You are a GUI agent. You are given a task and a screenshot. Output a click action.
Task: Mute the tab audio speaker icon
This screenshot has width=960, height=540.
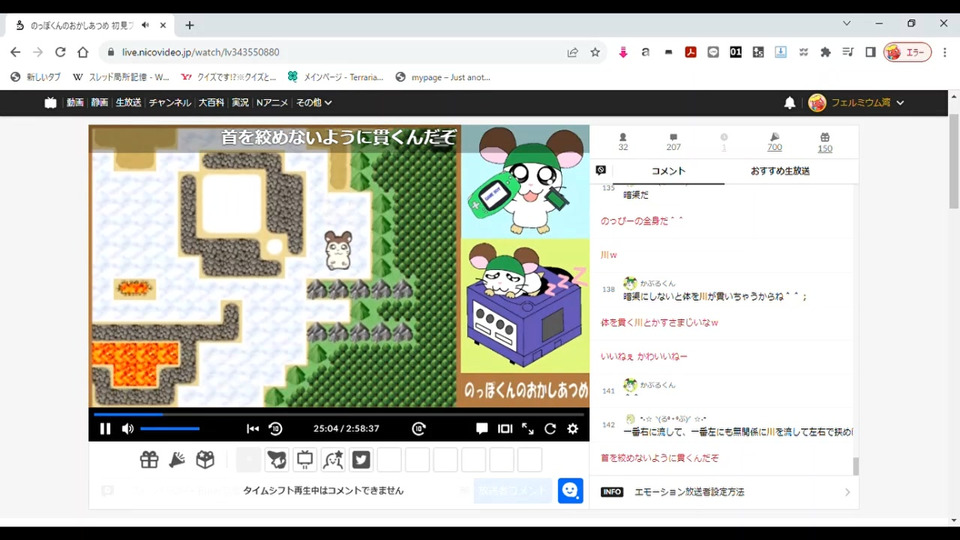(x=145, y=25)
